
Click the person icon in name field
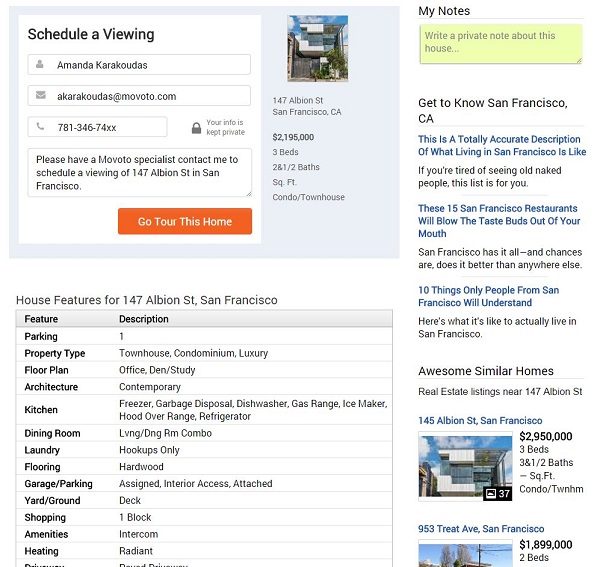[39, 64]
